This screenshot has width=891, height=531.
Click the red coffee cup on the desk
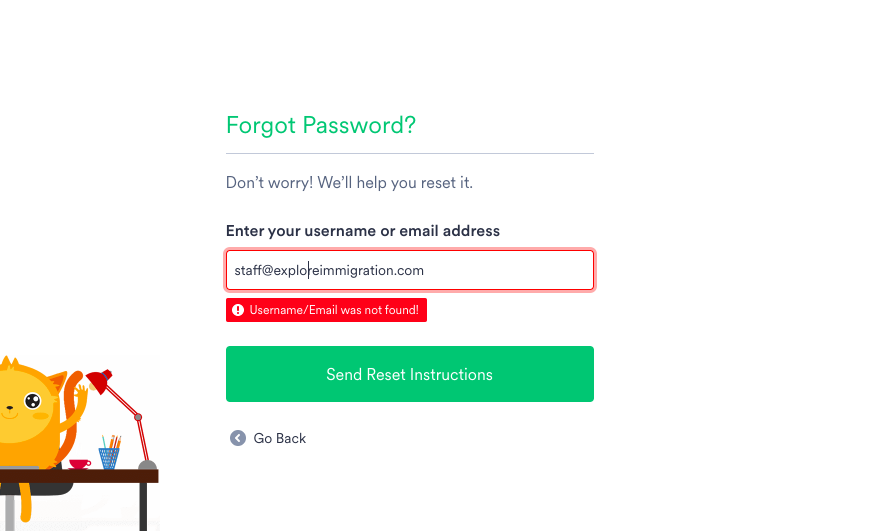pyautogui.click(x=79, y=463)
